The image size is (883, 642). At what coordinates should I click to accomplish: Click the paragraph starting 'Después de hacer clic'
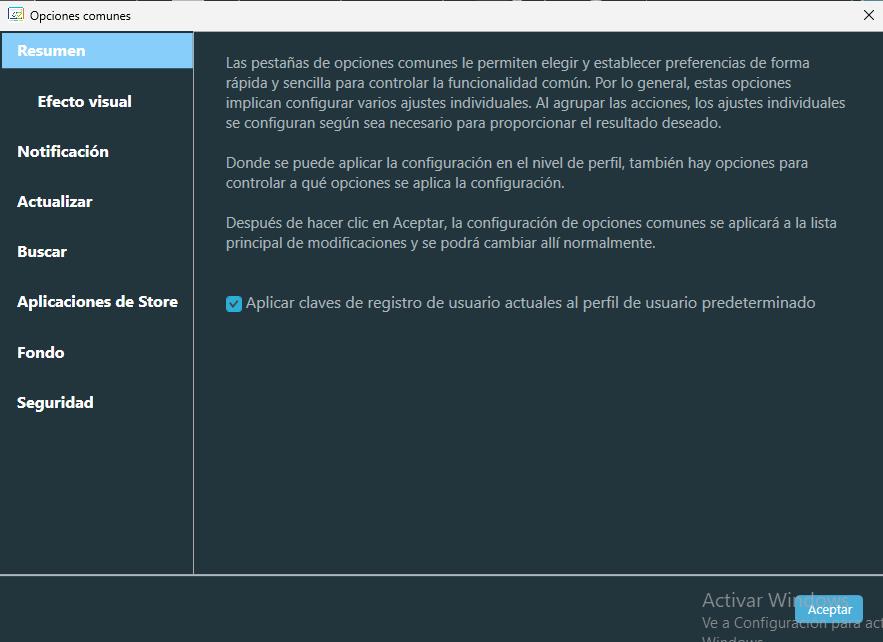531,233
